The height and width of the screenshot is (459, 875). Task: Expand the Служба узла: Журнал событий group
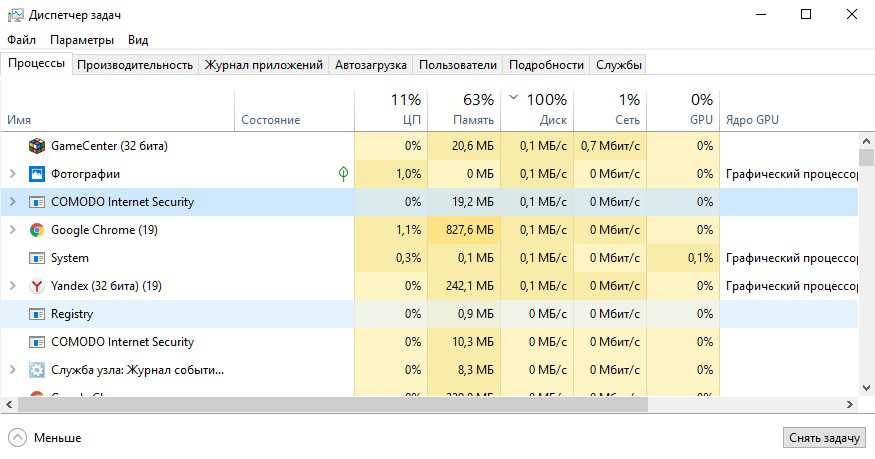12,370
